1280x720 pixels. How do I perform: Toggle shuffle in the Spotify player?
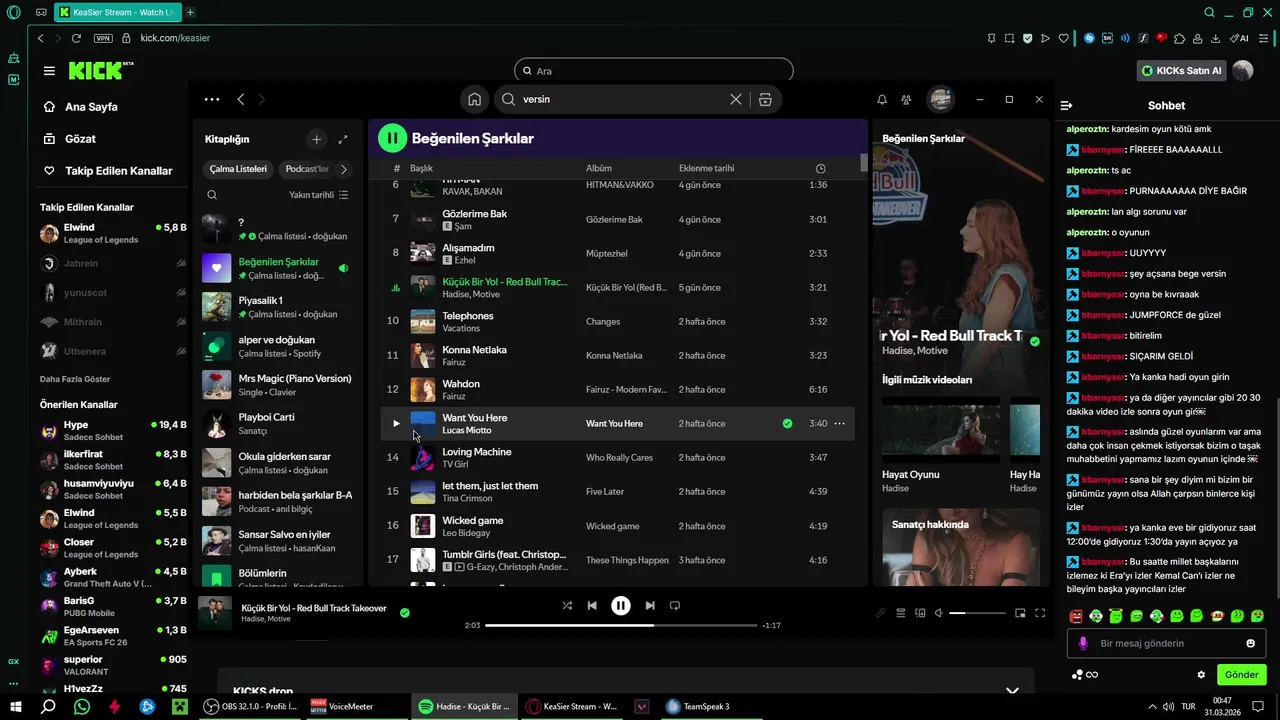pos(567,605)
